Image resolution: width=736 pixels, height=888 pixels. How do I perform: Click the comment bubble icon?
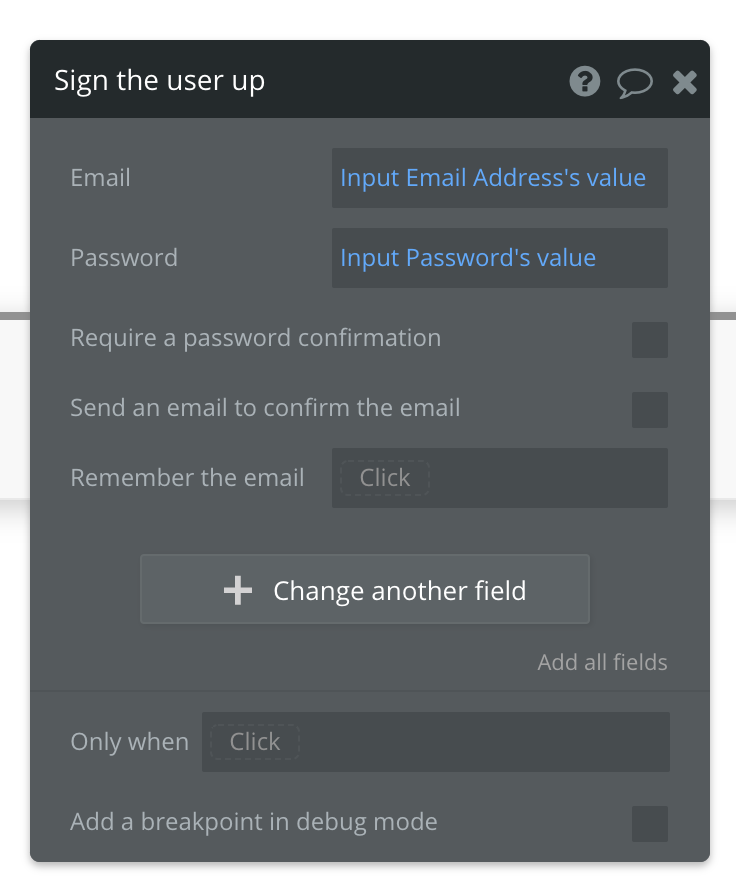point(635,82)
